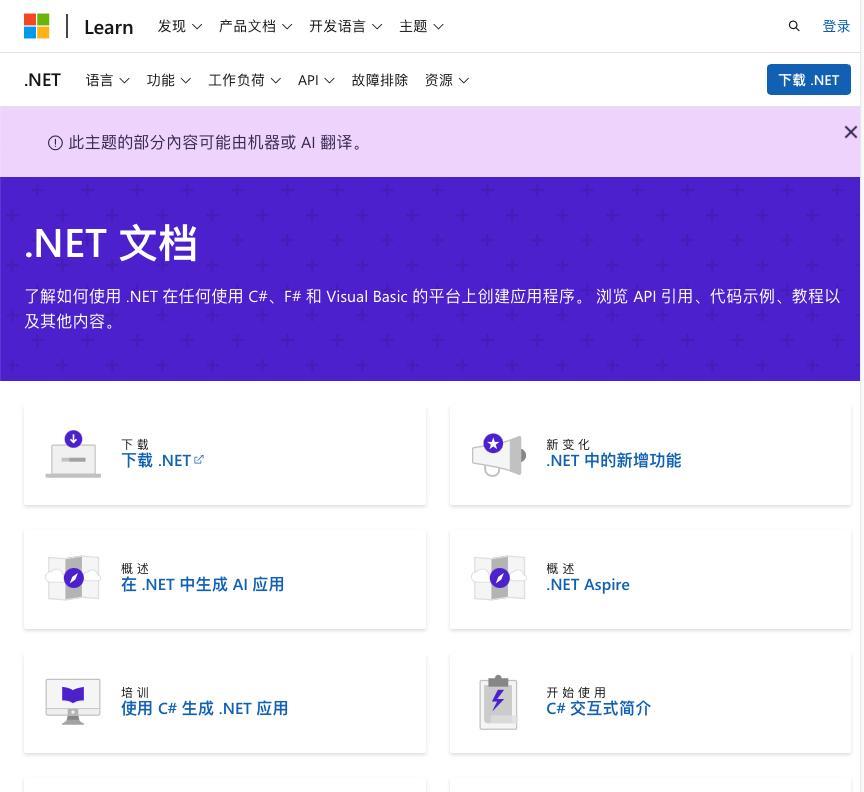
Task: Go to 故障排除 page
Action: (x=380, y=80)
